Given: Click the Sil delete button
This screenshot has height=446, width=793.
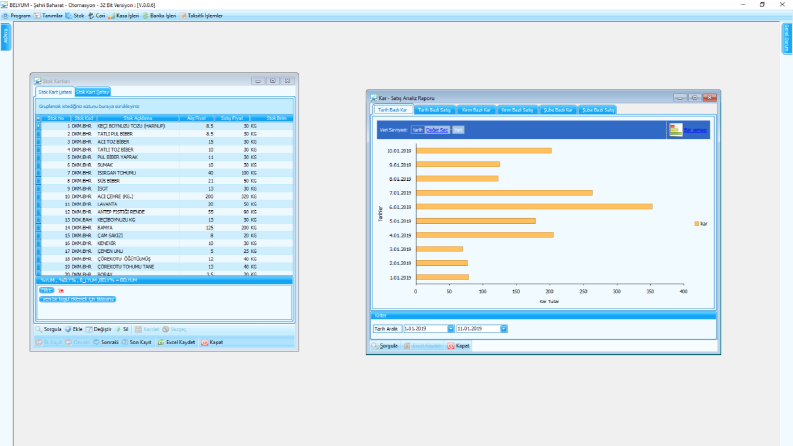Looking at the screenshot, I should [122, 329].
